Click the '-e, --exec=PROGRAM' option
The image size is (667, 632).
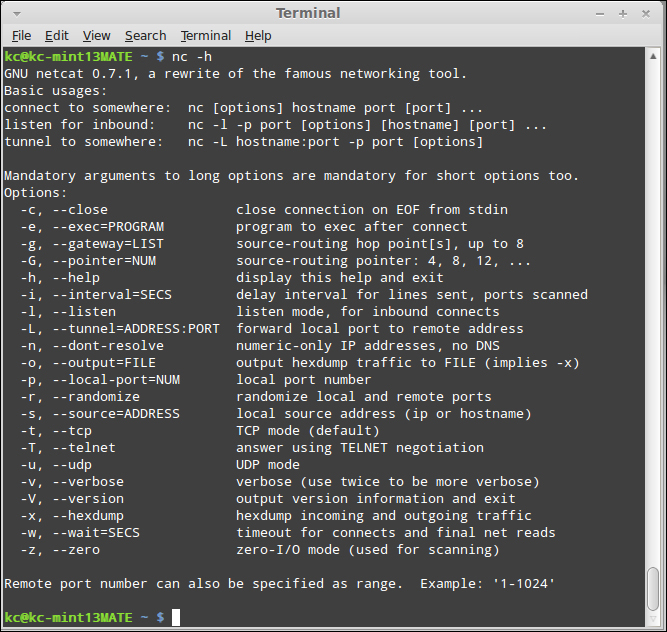92,227
